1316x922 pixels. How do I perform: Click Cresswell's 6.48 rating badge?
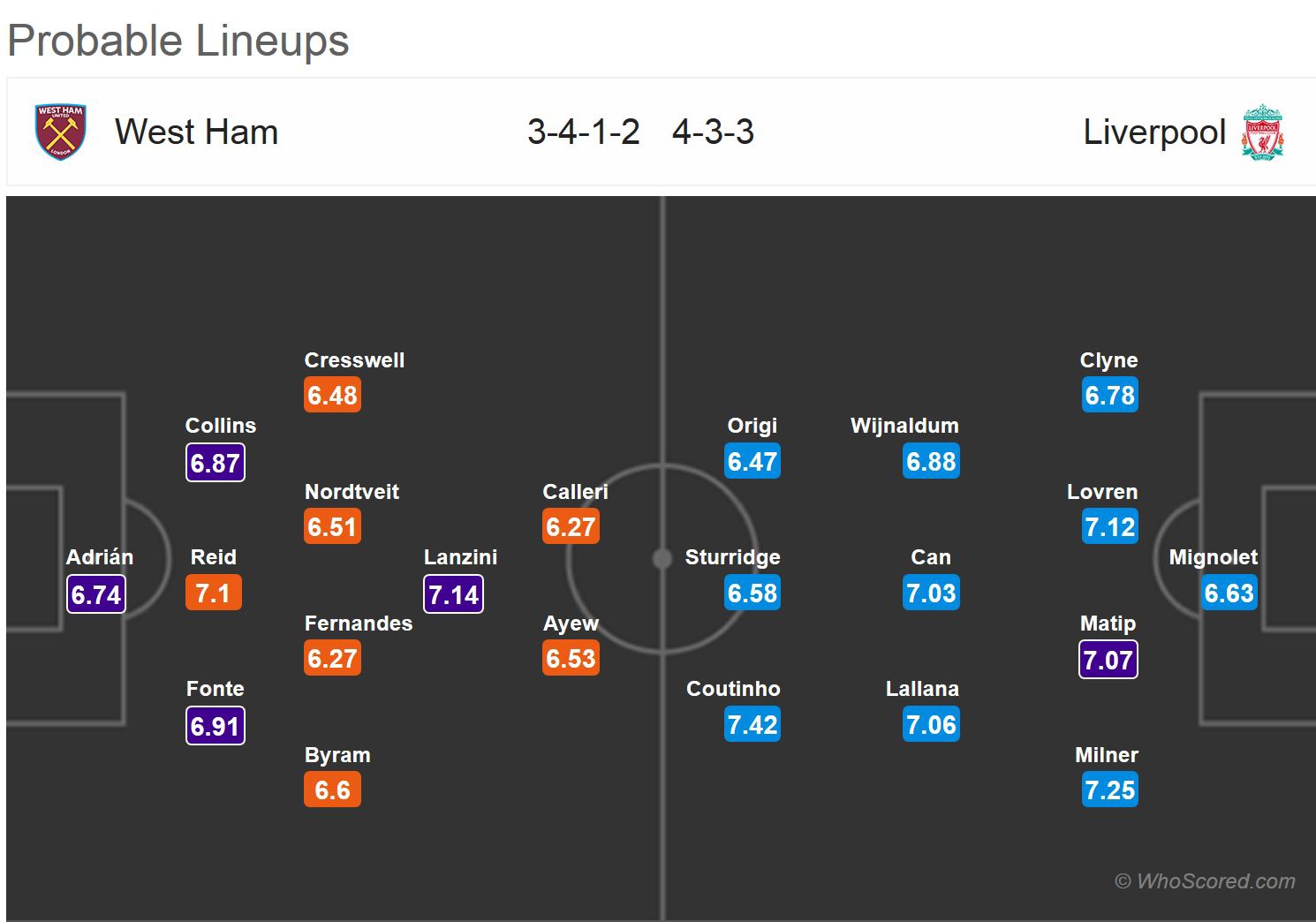[x=332, y=396]
